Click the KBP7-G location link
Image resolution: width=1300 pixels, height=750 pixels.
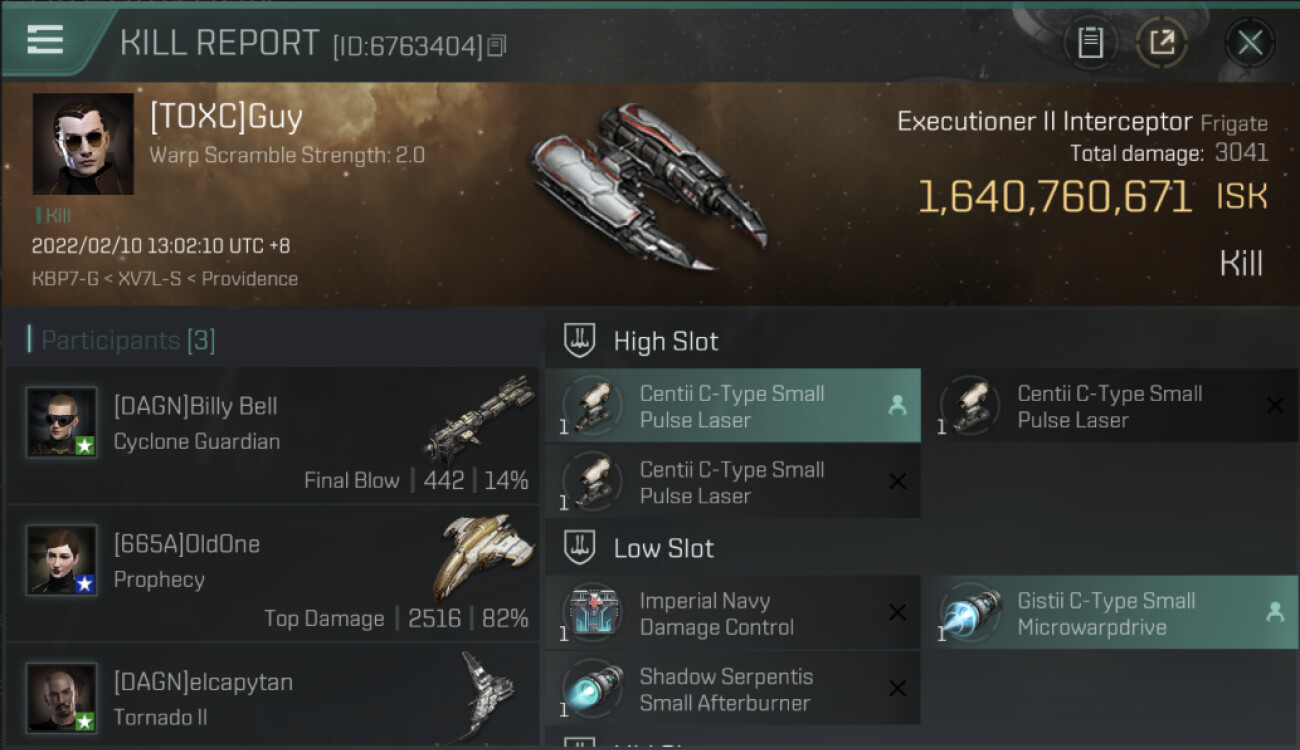[x=65, y=279]
